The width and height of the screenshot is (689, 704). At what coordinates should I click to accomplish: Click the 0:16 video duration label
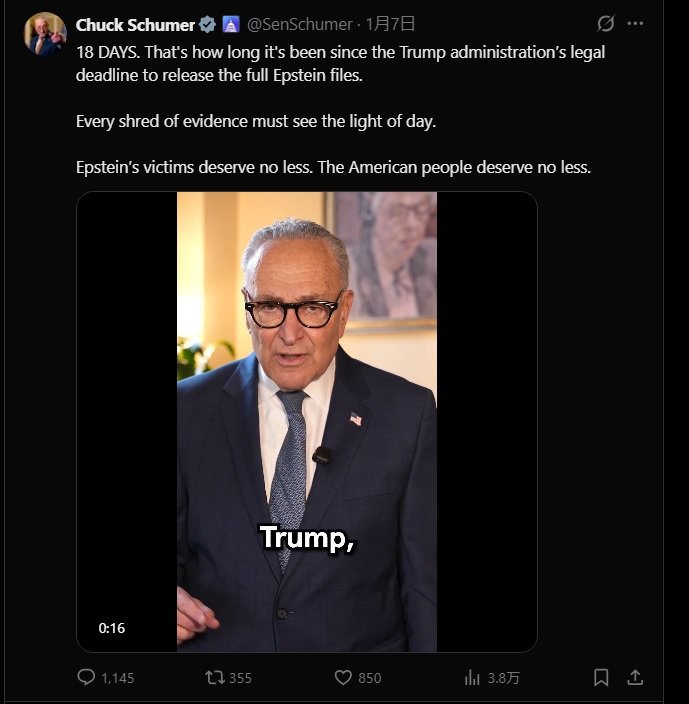click(x=112, y=628)
